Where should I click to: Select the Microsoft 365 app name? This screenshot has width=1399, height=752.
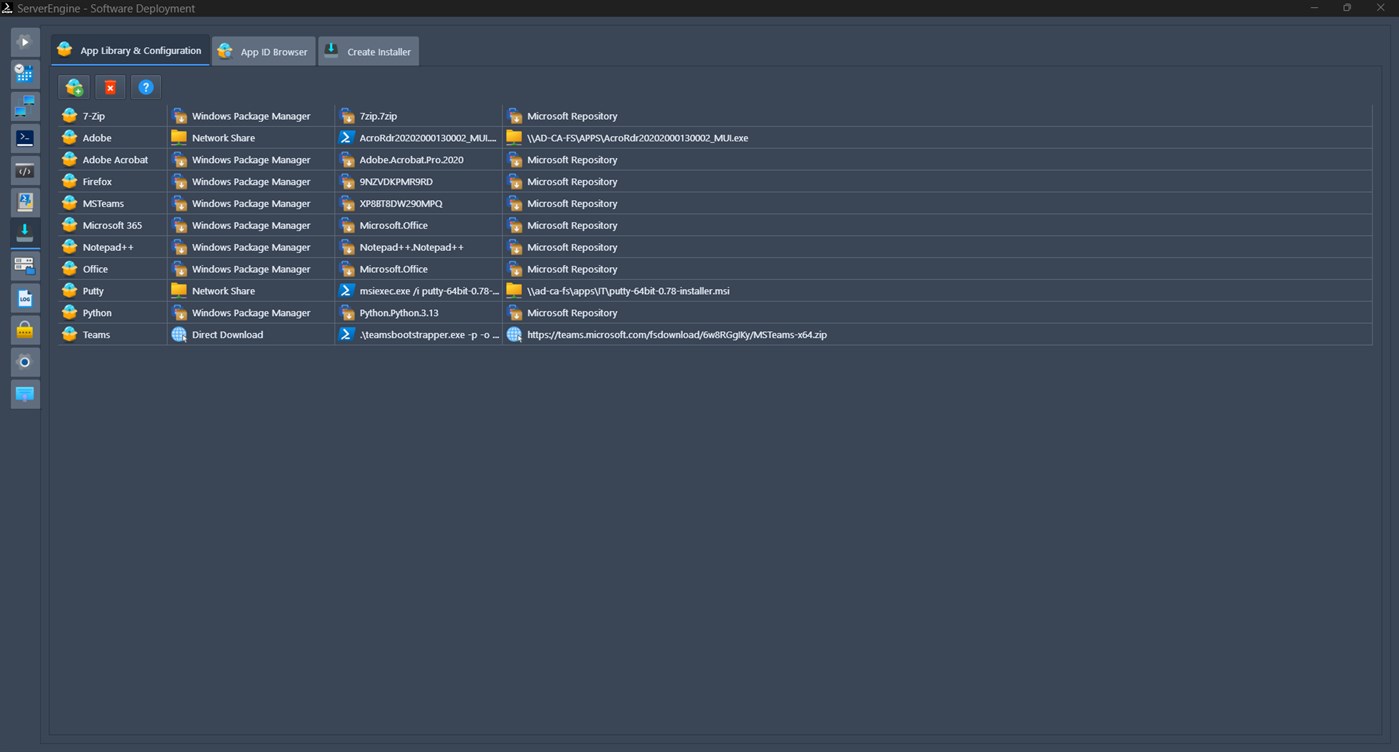[112, 226]
